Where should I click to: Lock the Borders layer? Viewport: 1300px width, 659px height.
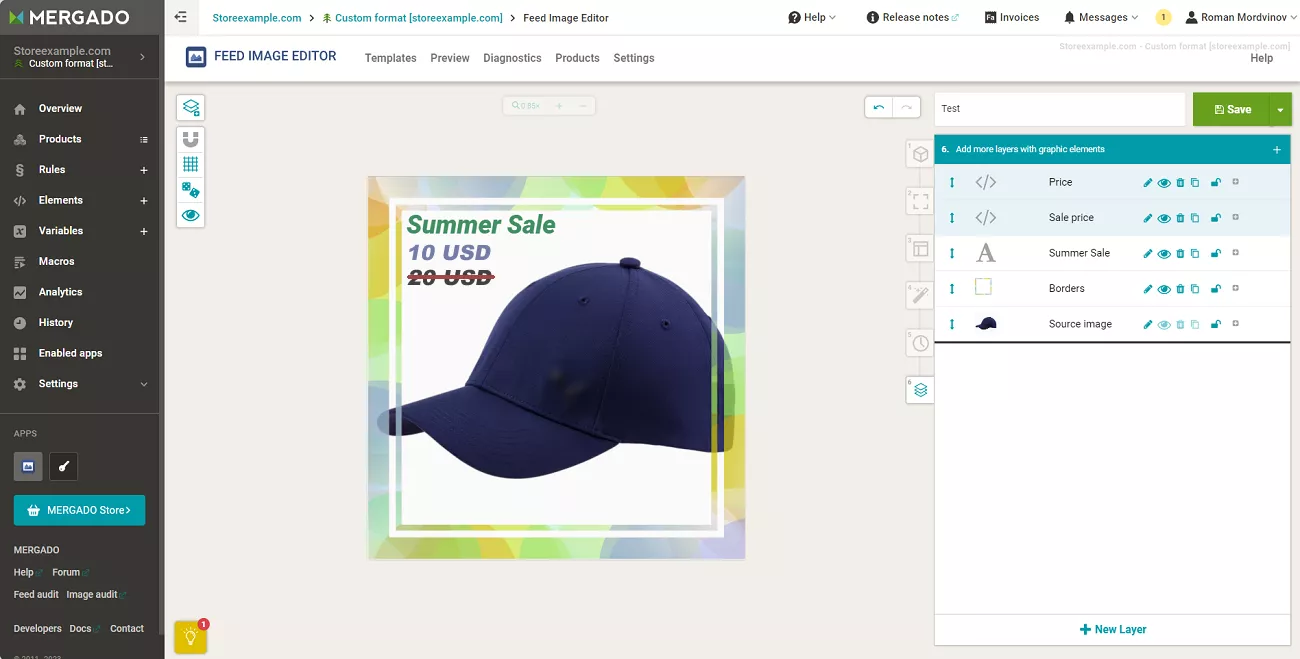click(x=1216, y=289)
